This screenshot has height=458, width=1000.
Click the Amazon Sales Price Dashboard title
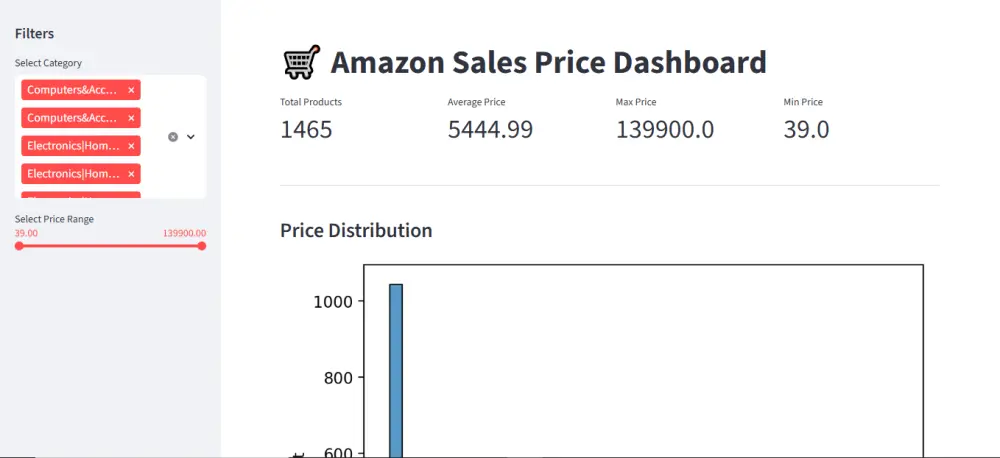[548, 63]
